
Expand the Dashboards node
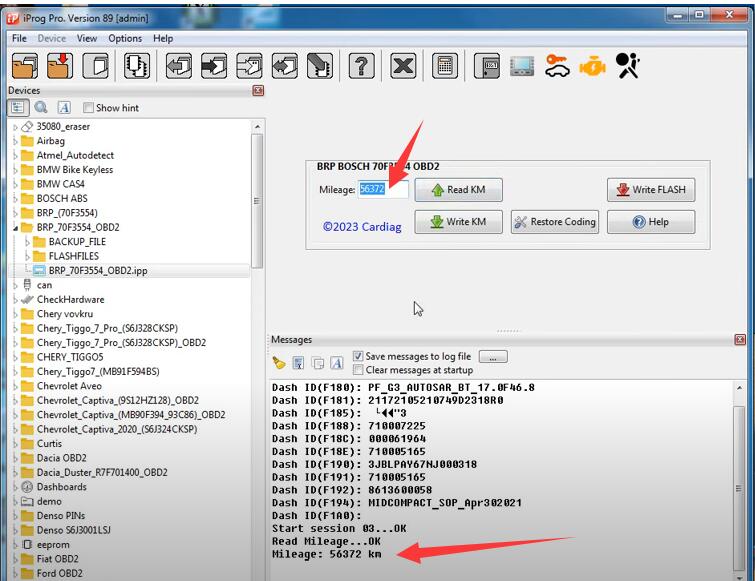15,488
